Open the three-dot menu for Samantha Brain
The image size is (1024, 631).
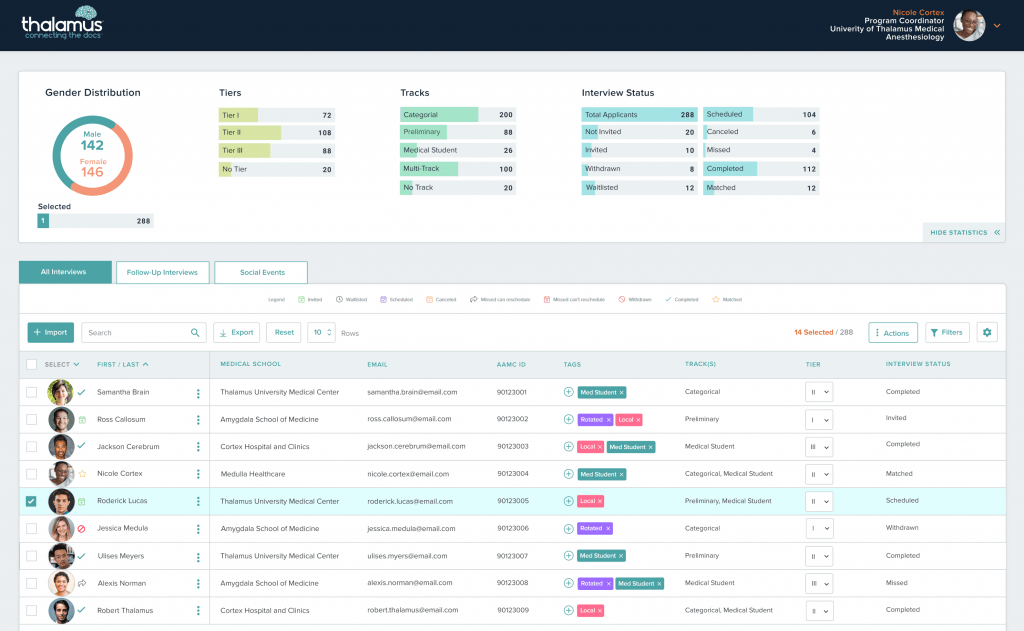coord(198,392)
